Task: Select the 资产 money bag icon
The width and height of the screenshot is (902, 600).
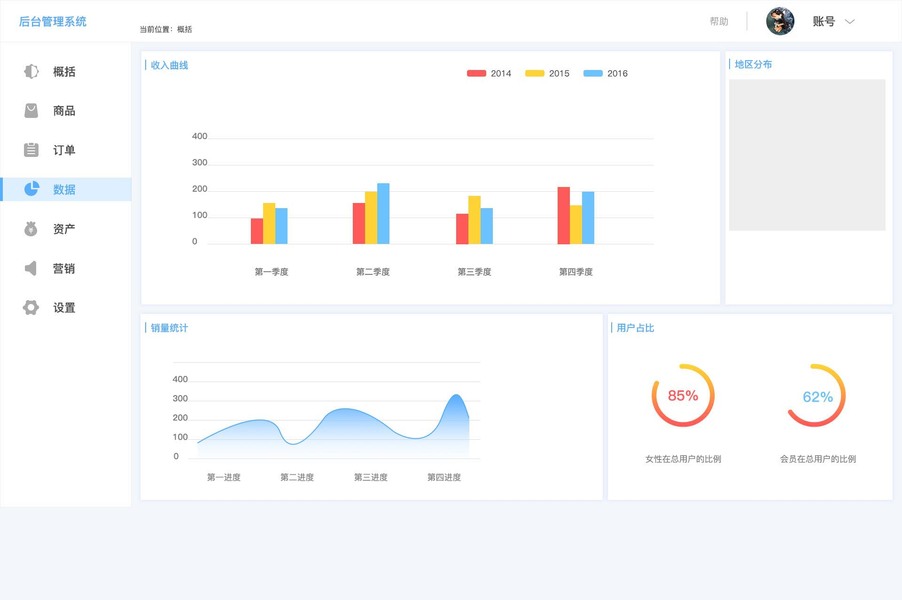Action: [31, 228]
